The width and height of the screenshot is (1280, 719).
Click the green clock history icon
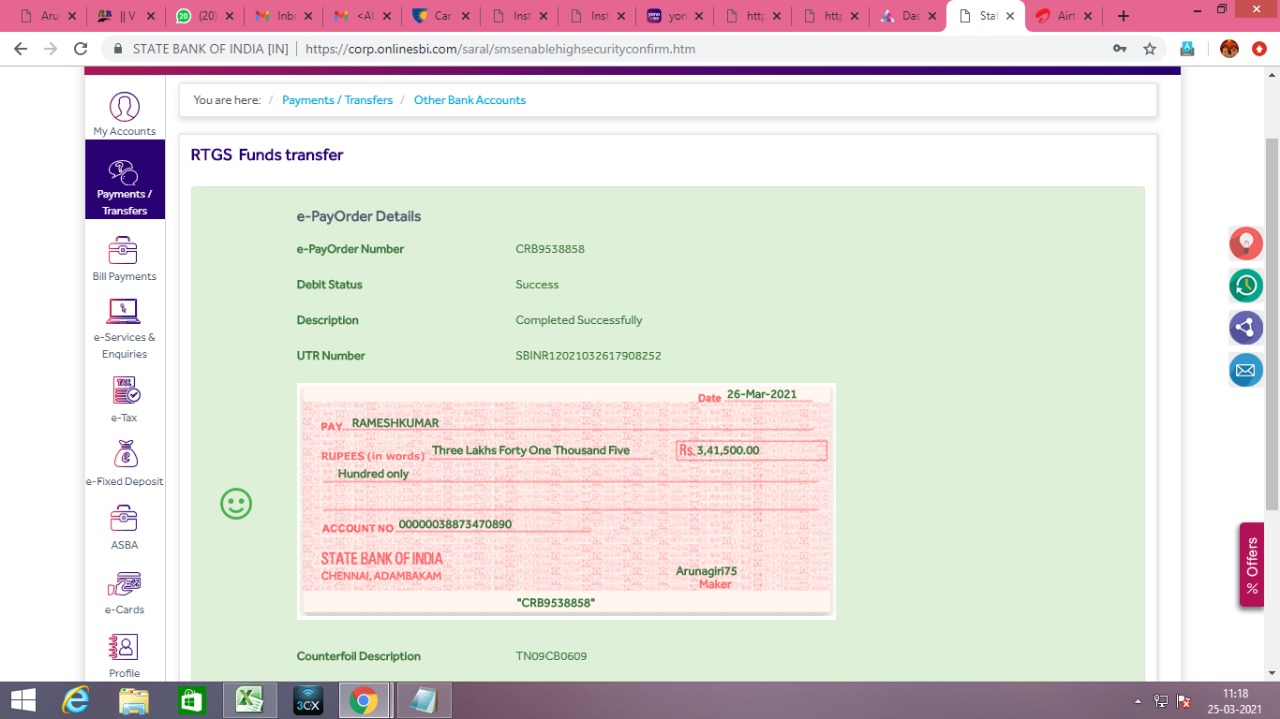1246,286
